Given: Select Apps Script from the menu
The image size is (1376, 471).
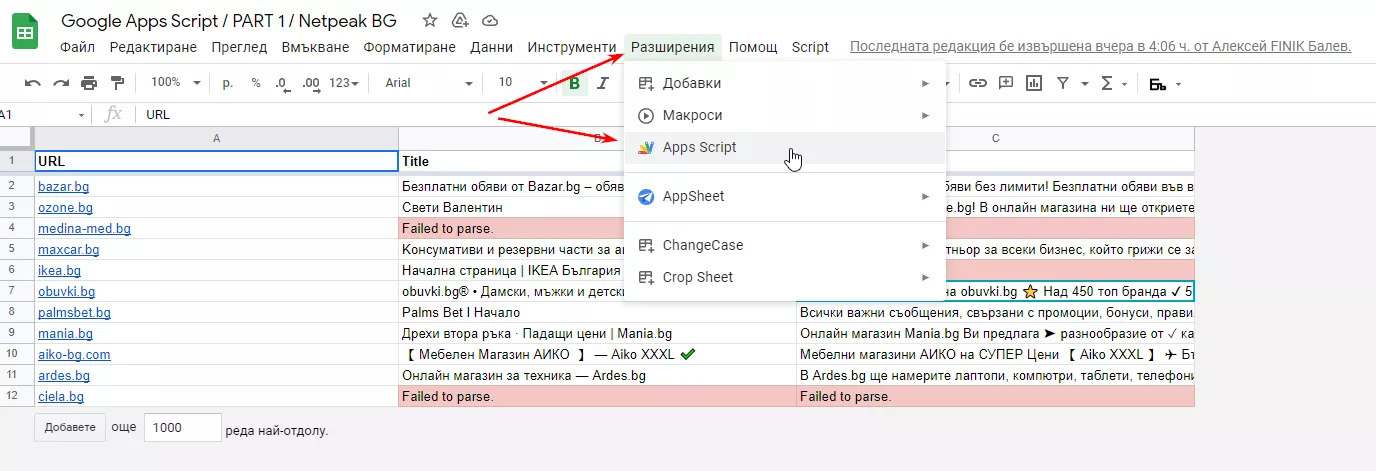Looking at the screenshot, I should click(x=784, y=147).
